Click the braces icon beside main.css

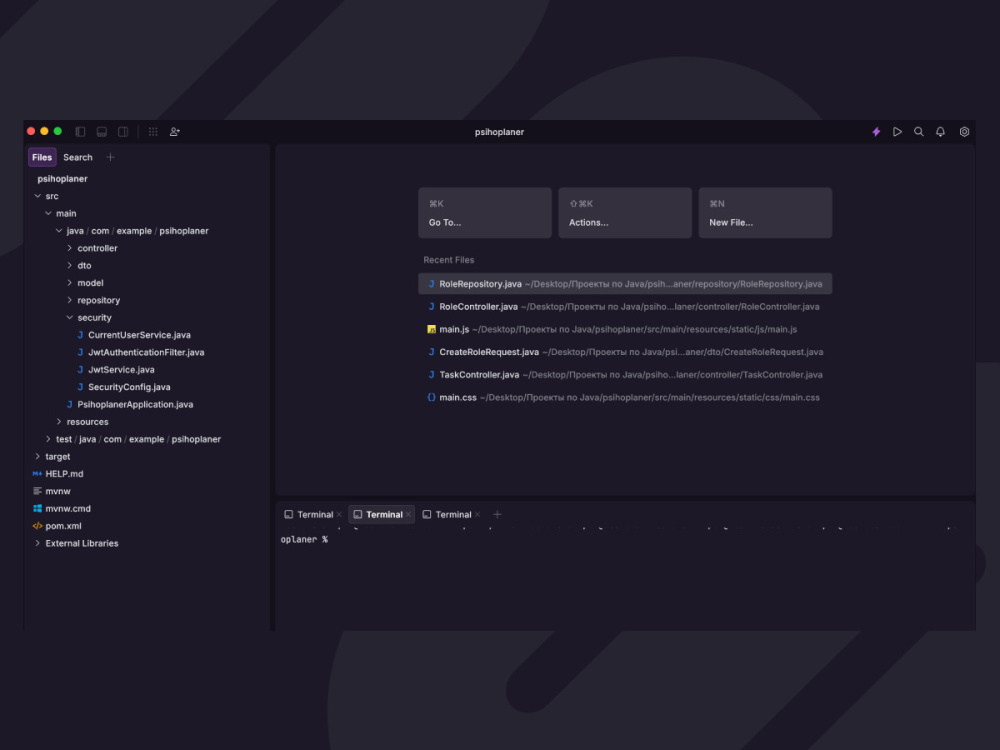pyautogui.click(x=432, y=397)
